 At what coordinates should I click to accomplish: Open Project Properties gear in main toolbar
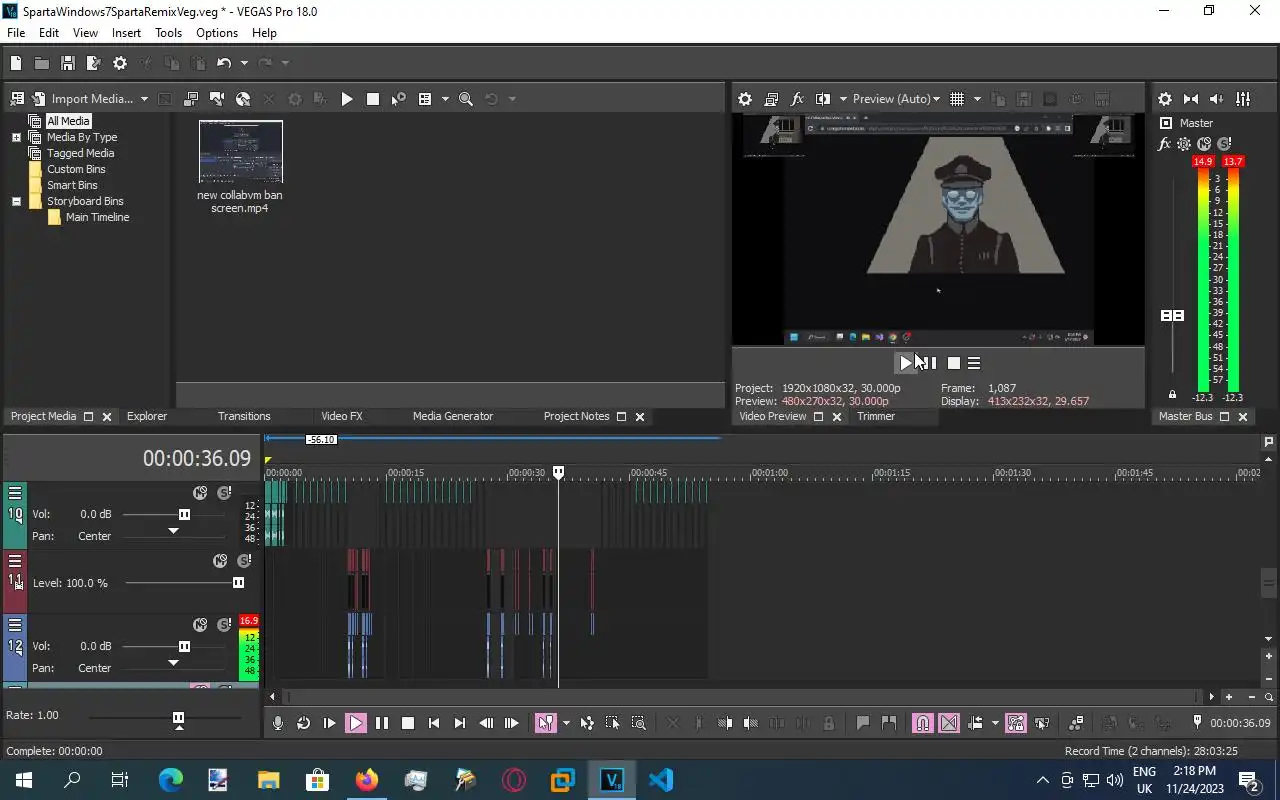120,63
